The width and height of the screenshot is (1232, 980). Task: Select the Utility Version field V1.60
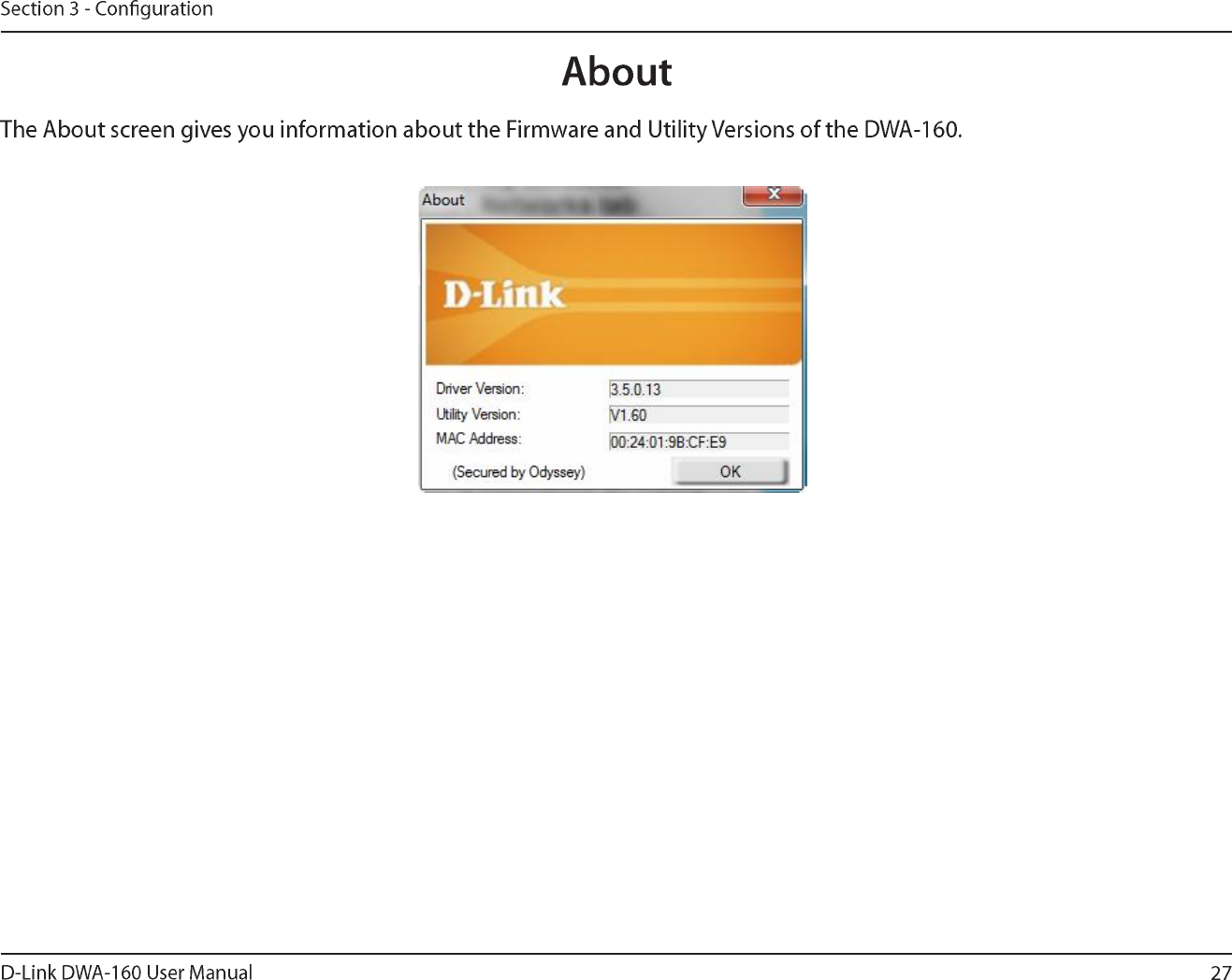pos(699,415)
